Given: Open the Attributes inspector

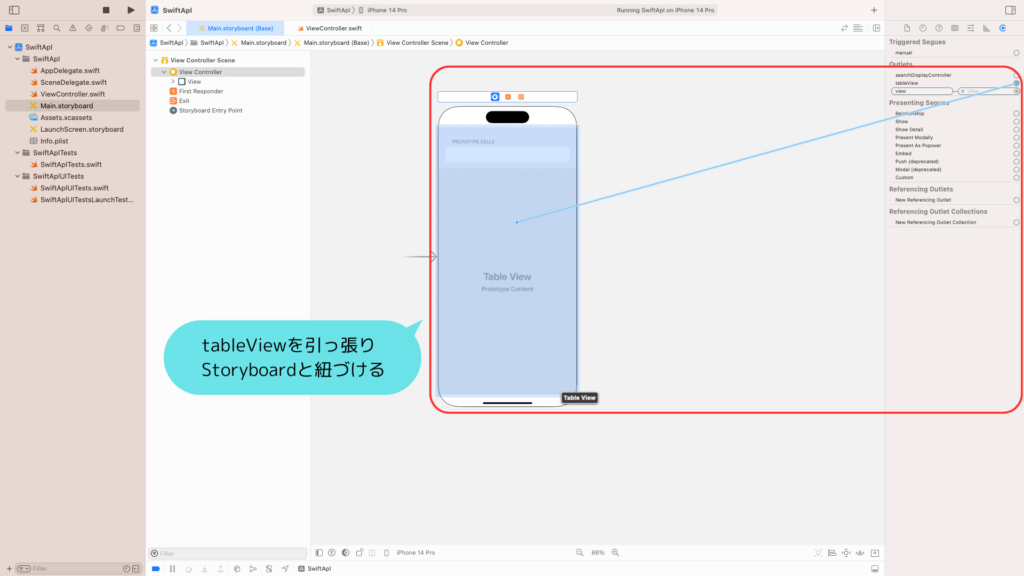Looking at the screenshot, I should point(971,28).
